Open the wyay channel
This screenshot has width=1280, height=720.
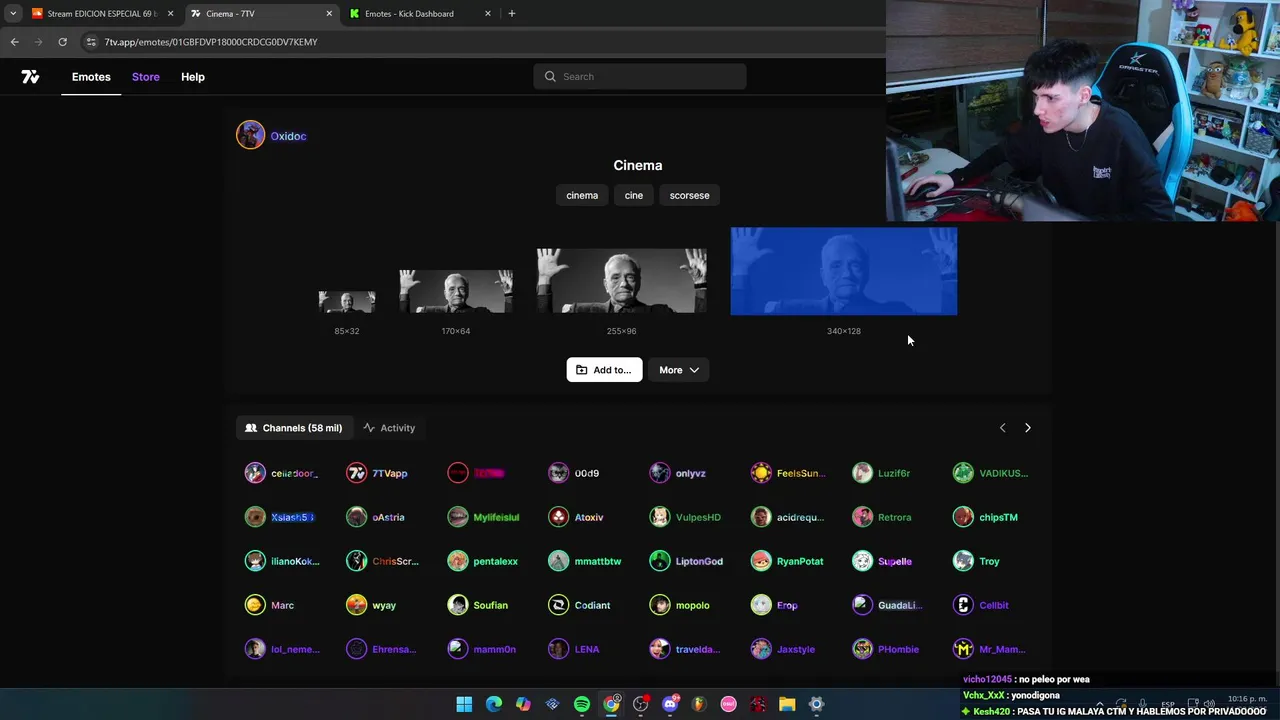tap(371, 605)
